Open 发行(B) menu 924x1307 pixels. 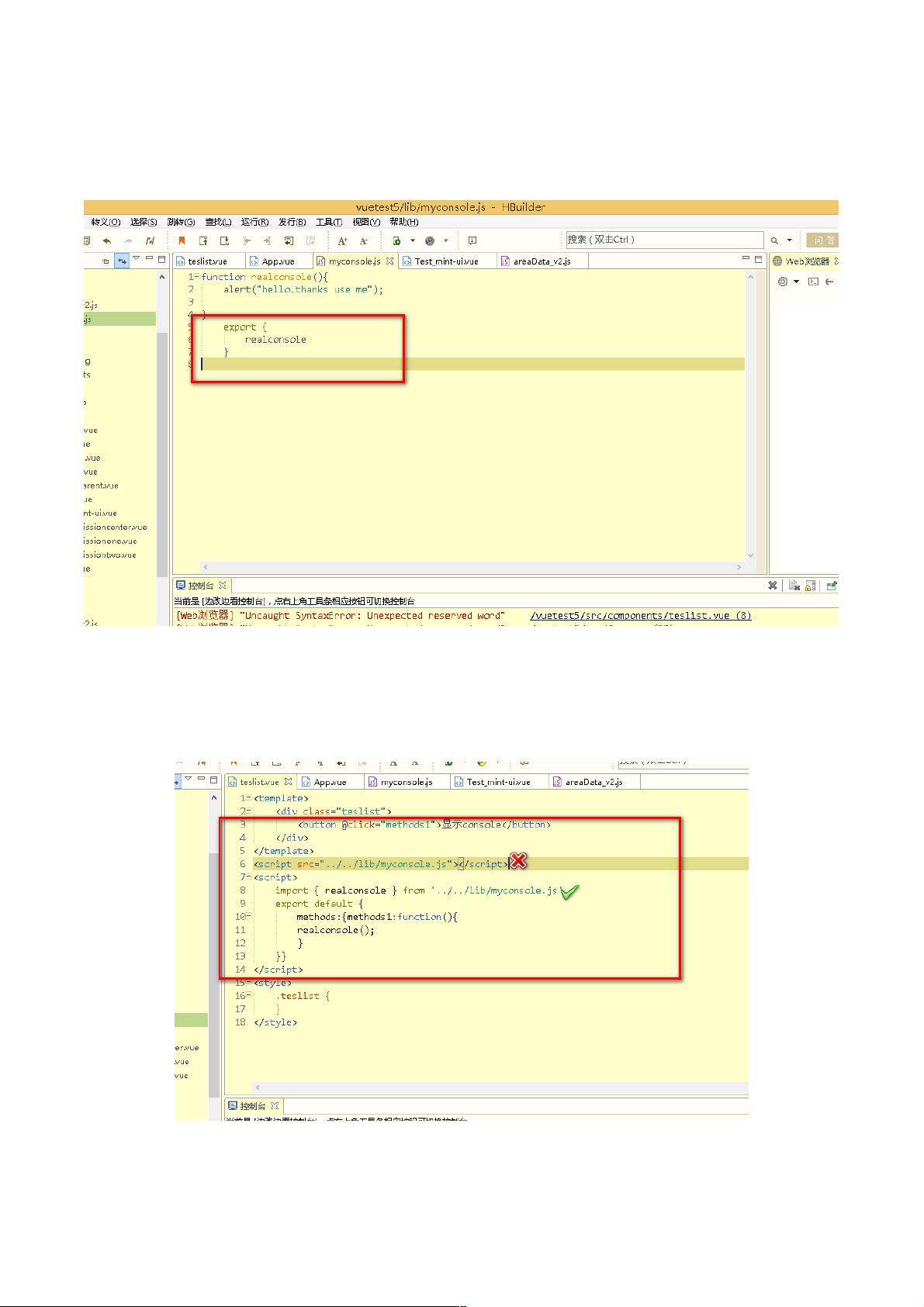(x=292, y=222)
